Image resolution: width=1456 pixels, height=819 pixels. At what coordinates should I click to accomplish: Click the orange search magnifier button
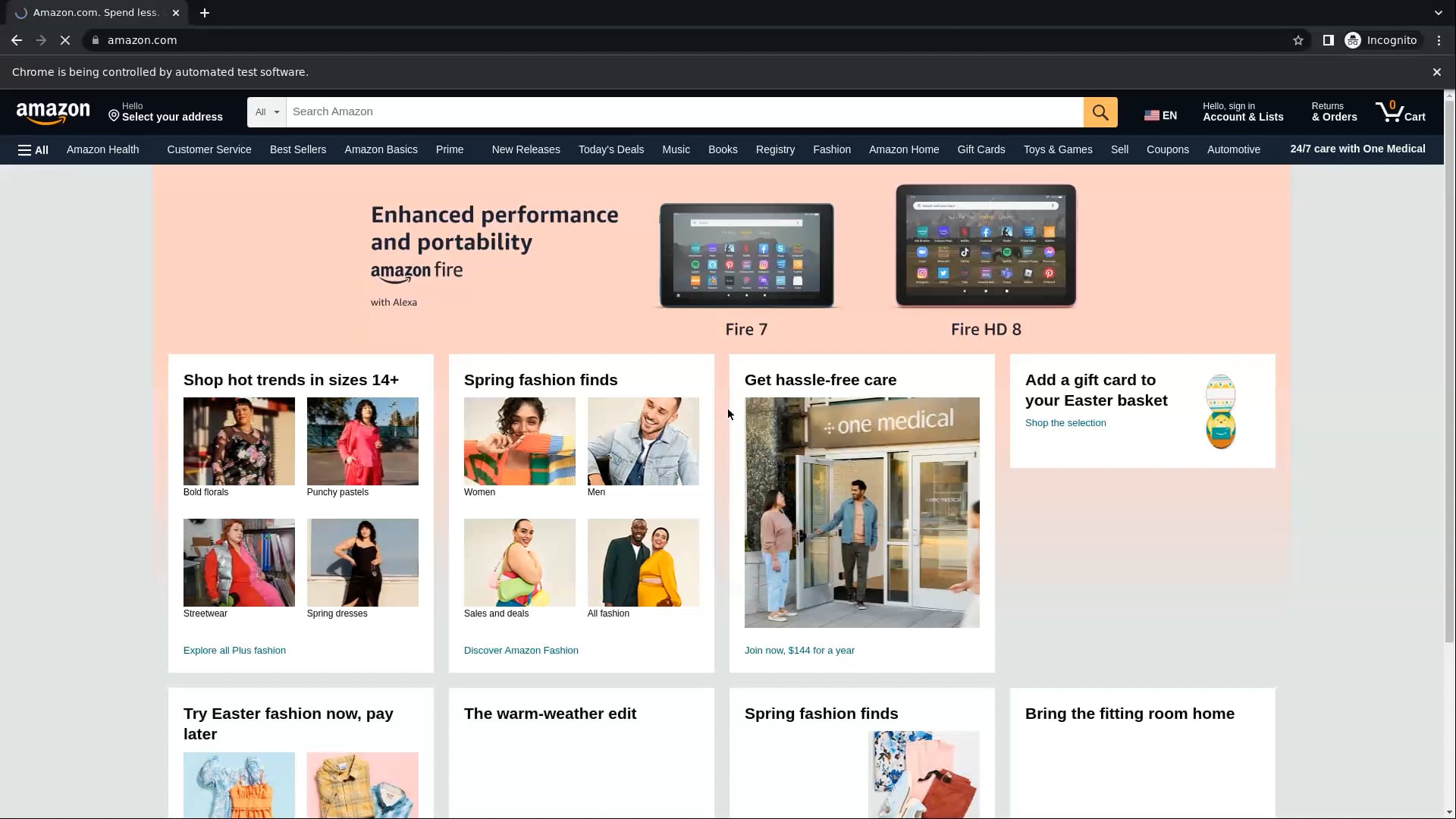[x=1100, y=112]
